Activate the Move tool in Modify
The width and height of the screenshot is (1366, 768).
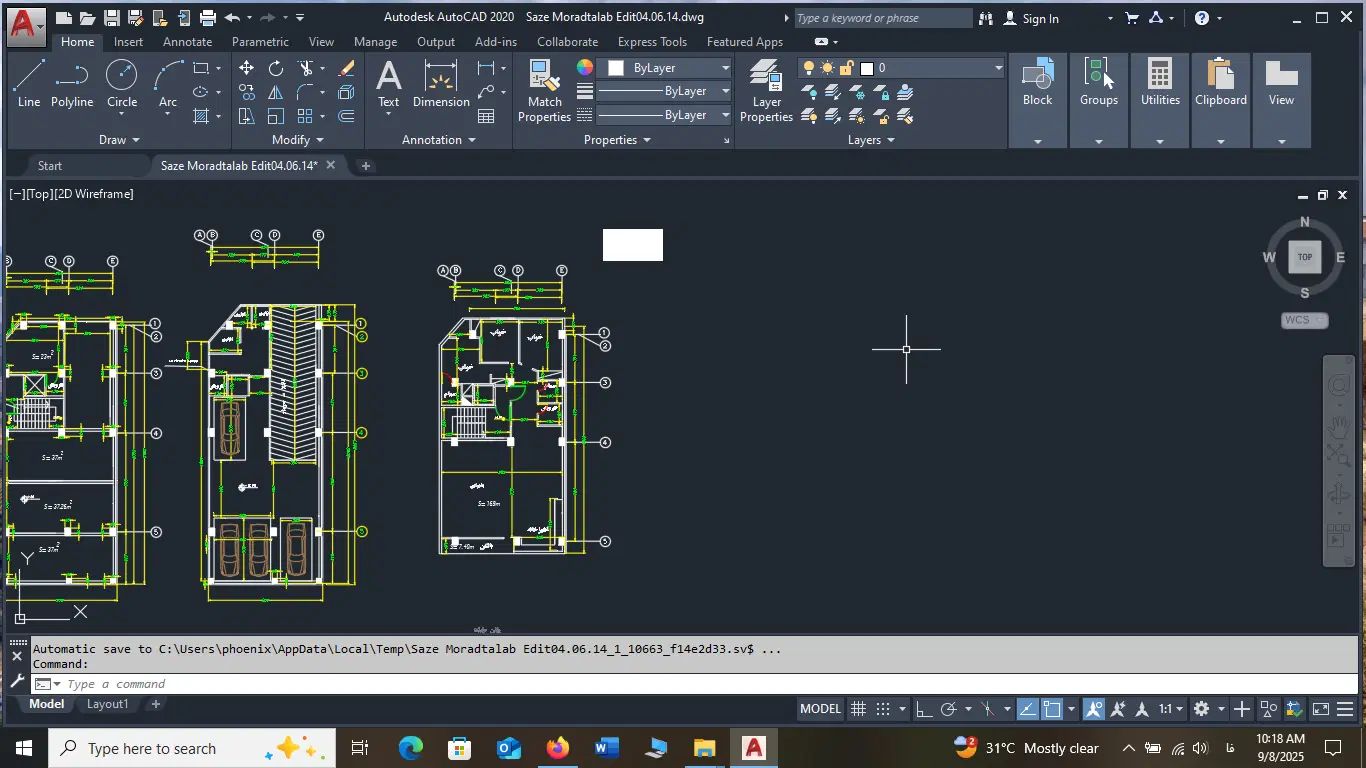pos(246,68)
